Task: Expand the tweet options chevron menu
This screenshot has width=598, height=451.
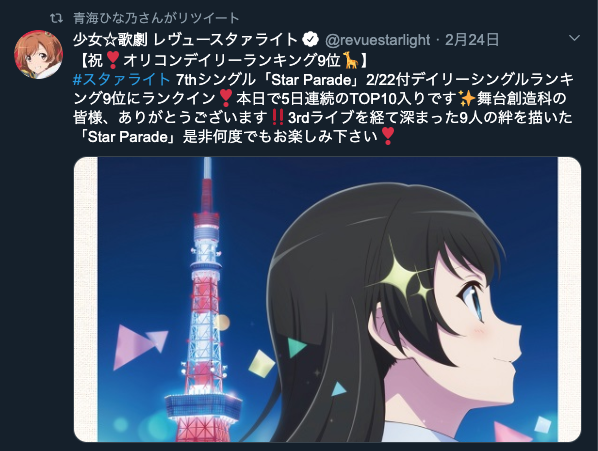Action: tap(574, 38)
